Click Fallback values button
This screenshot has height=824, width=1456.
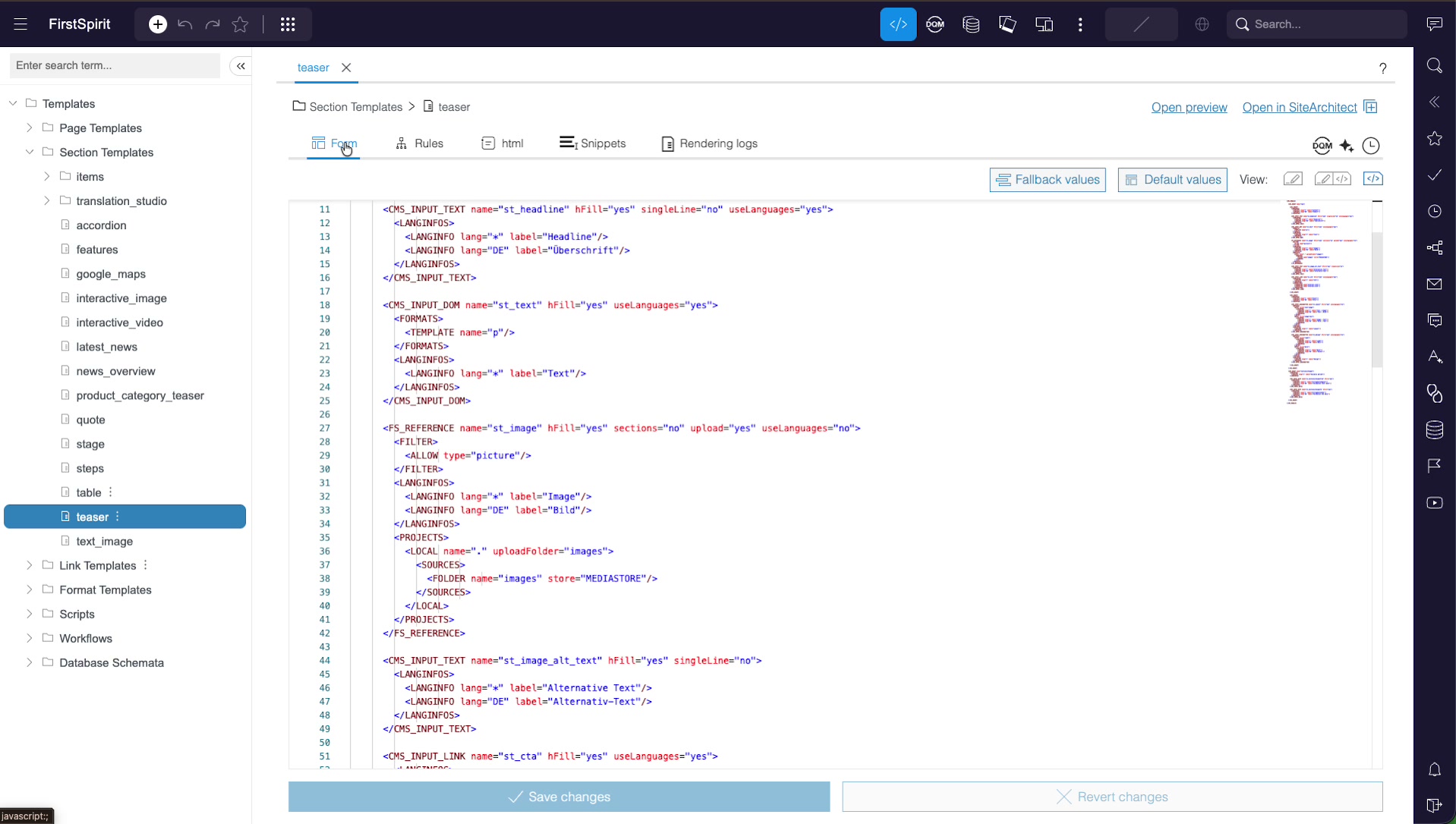pos(1048,180)
